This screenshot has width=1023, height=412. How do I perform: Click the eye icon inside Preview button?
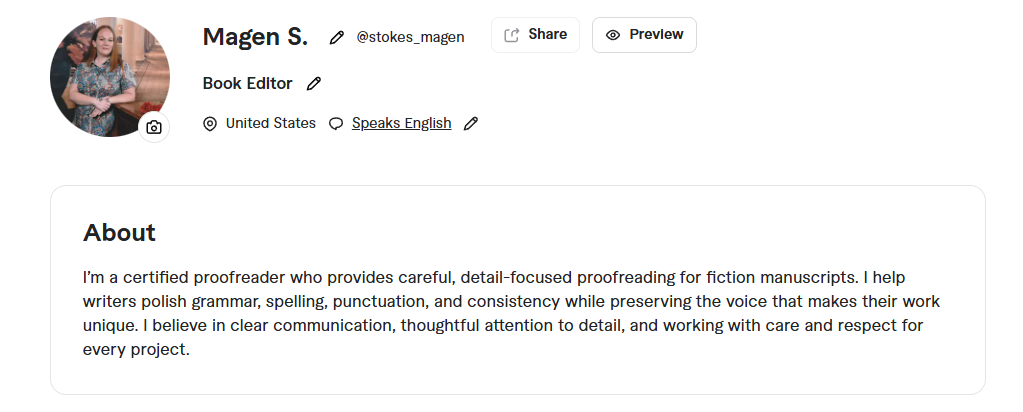613,35
